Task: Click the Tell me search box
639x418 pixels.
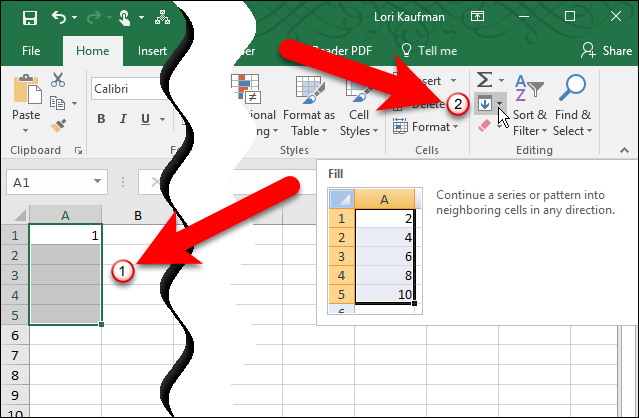Action: [x=429, y=51]
